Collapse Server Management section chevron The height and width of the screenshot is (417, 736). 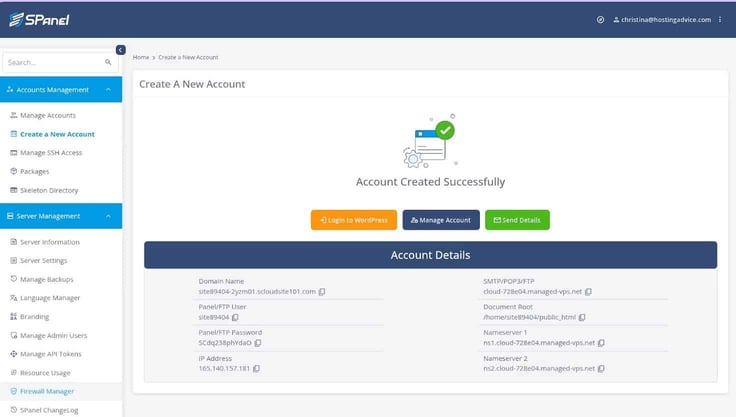(108, 216)
